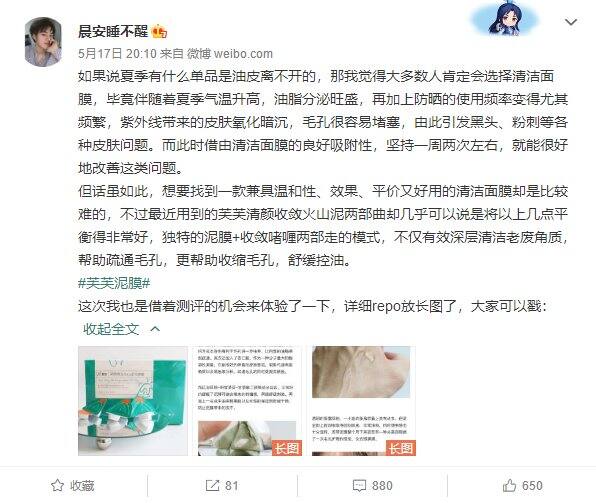596x503 pixels.
Task: Click the repost share icon
Action: [212, 486]
